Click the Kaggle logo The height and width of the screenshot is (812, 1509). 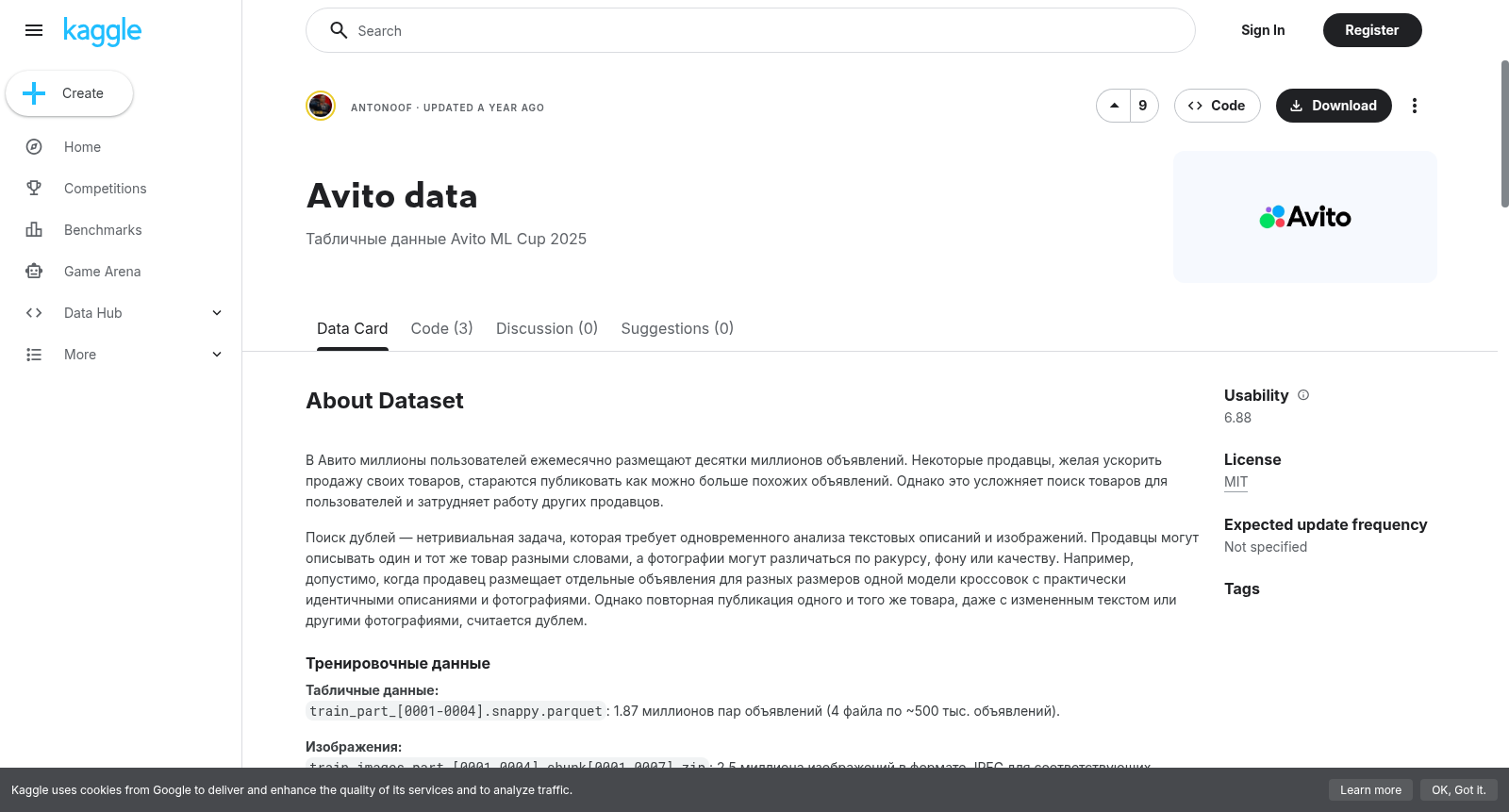click(x=102, y=31)
